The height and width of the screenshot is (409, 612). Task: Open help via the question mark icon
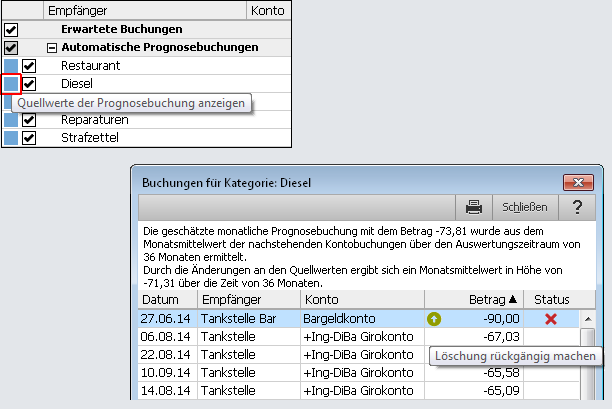click(x=577, y=207)
